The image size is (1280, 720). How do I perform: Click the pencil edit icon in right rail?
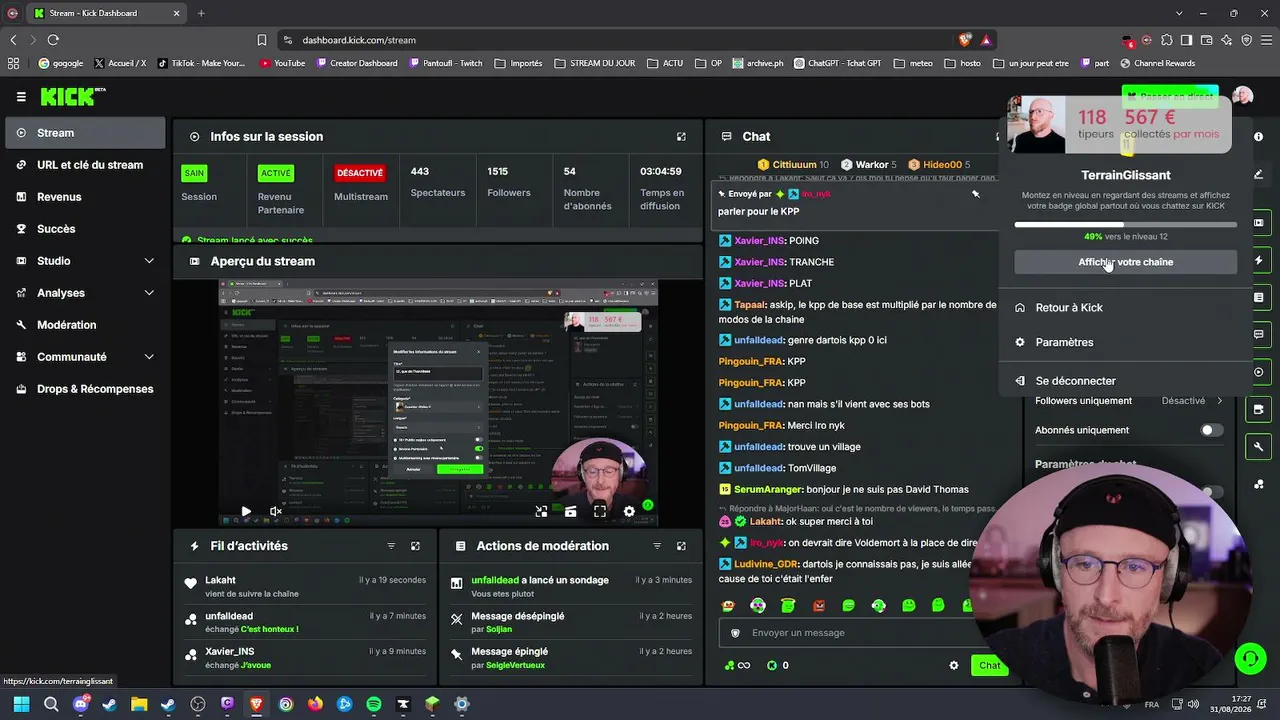1259,175
